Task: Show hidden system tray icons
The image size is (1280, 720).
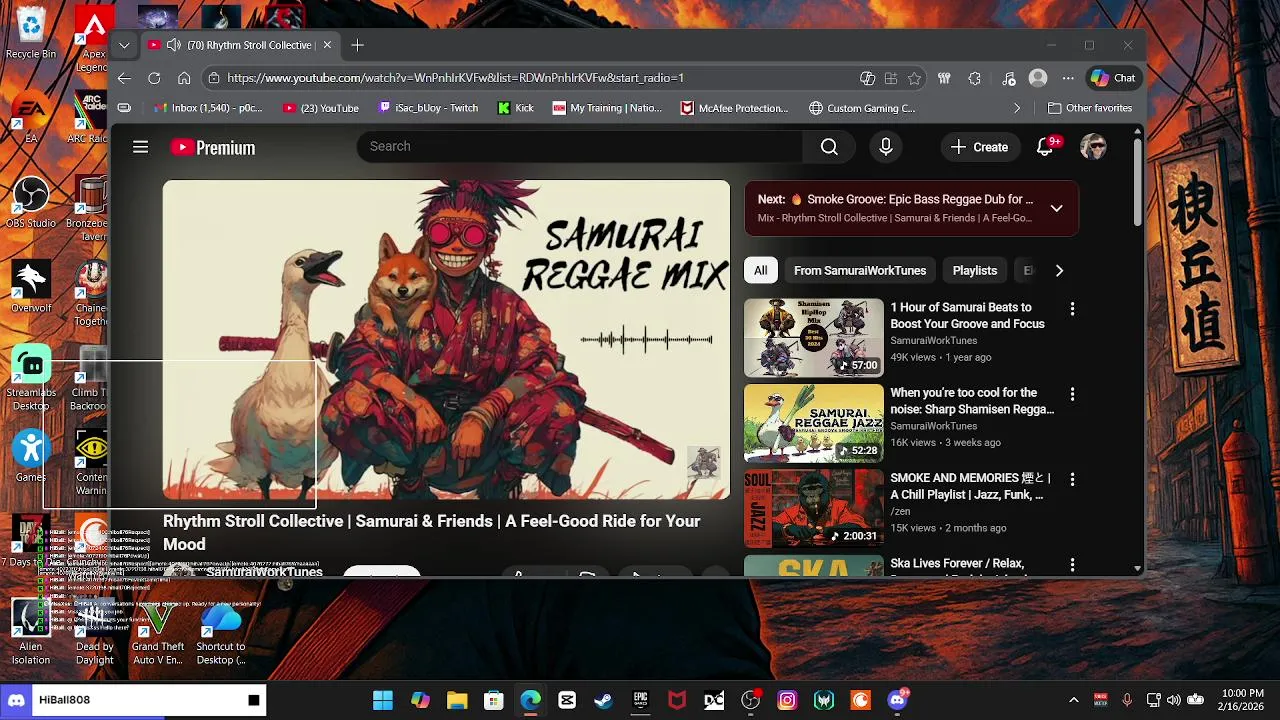Action: pos(1074,700)
